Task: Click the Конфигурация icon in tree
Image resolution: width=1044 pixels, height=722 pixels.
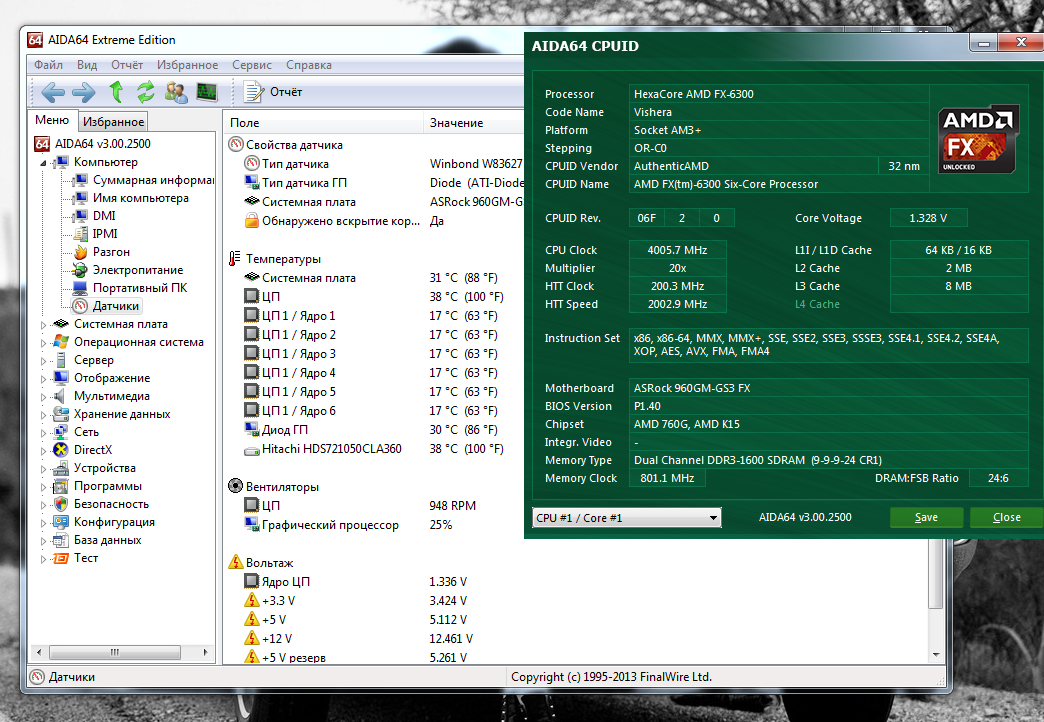Action: coord(61,522)
